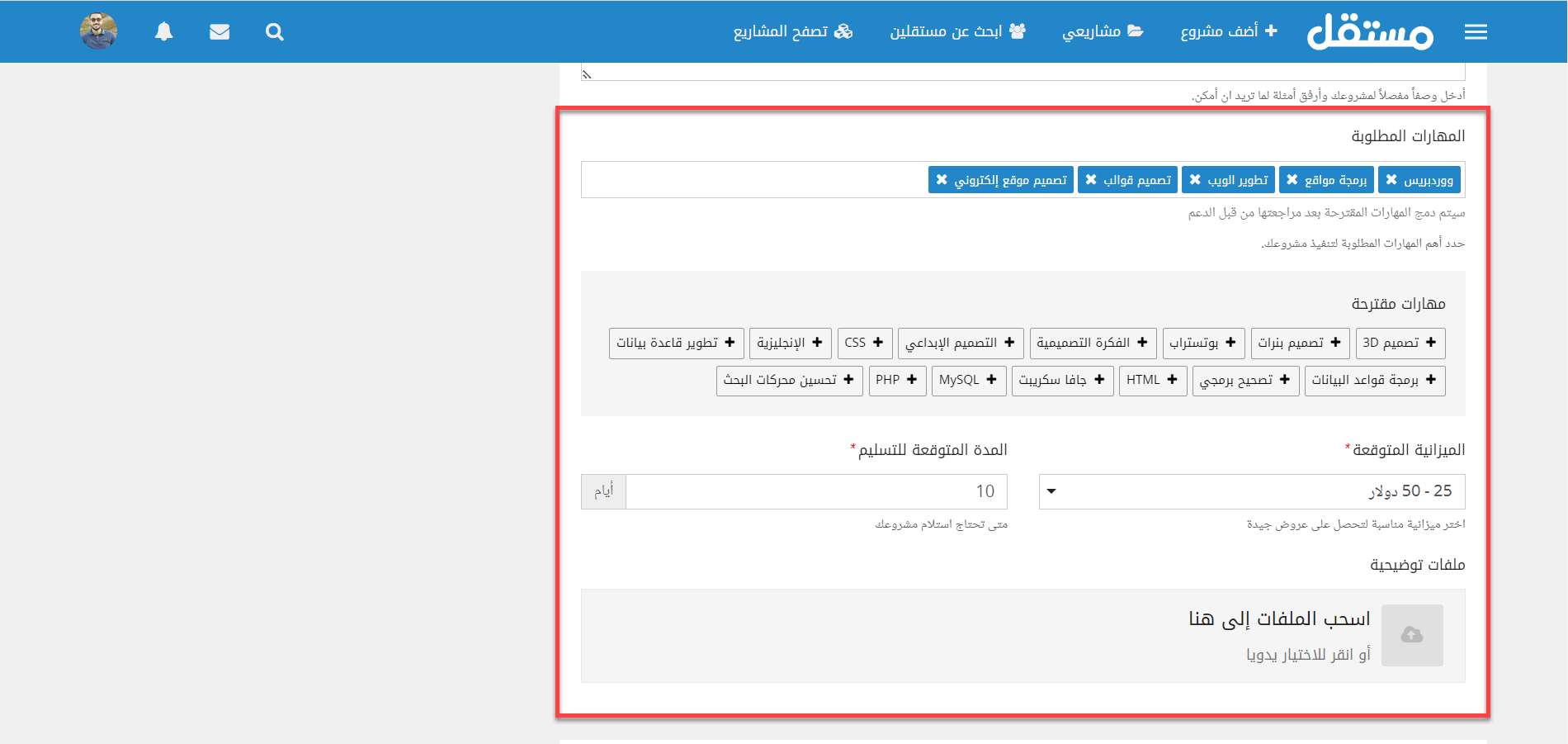The width and height of the screenshot is (1568, 744).
Task: Click the required skills input box
Action: click(751, 179)
